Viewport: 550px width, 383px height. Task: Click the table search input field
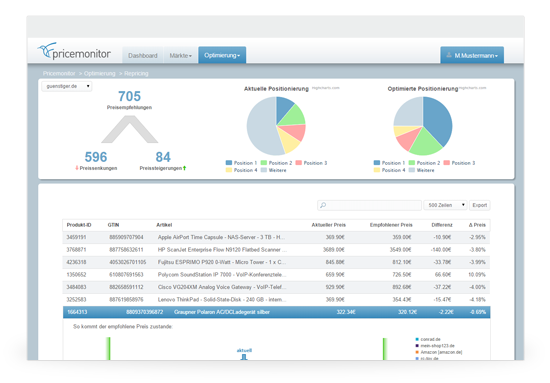pyautogui.click(x=369, y=205)
